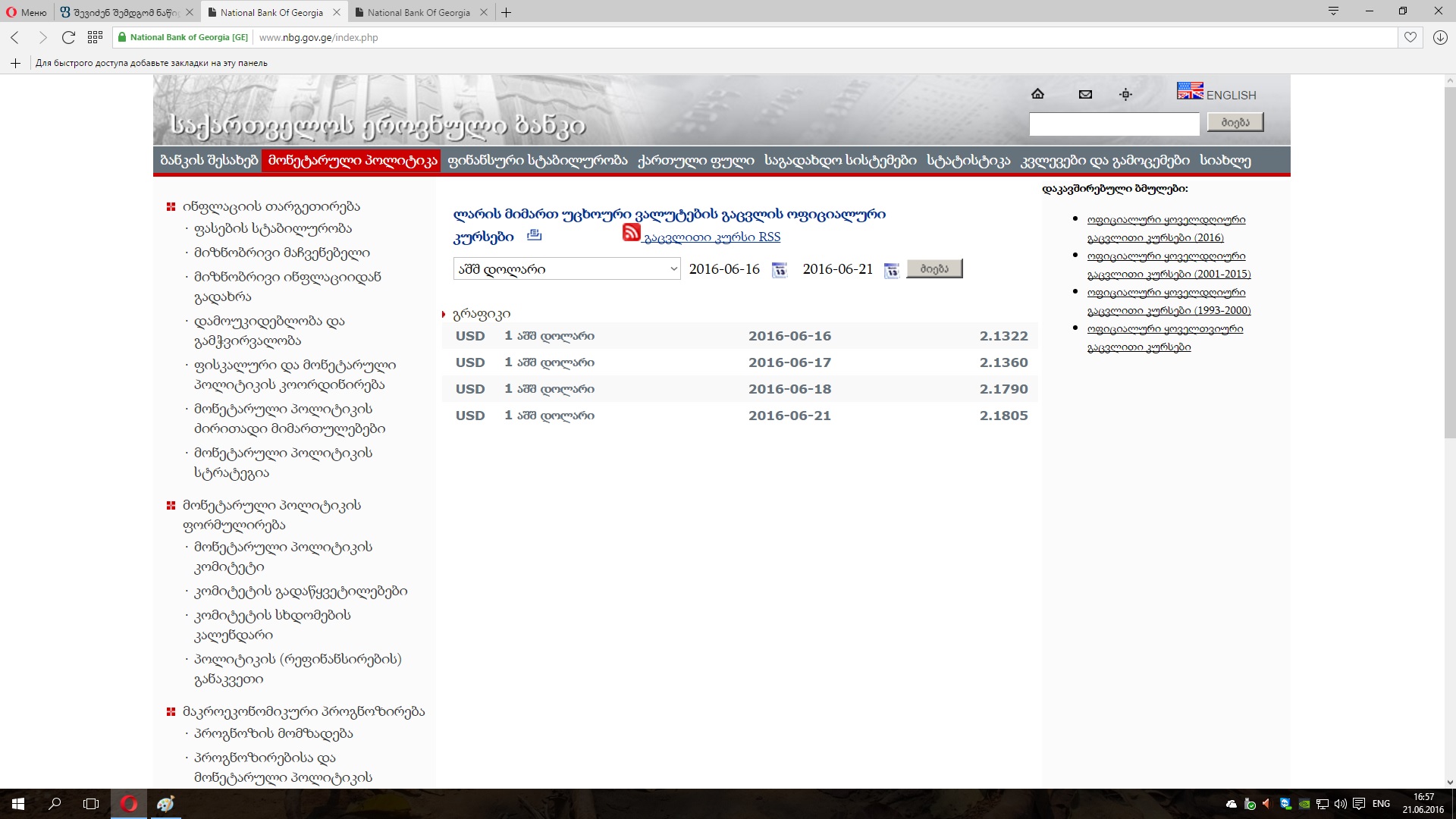Click the browser reload icon
Viewport: 1456px width, 819px height.
(68, 37)
